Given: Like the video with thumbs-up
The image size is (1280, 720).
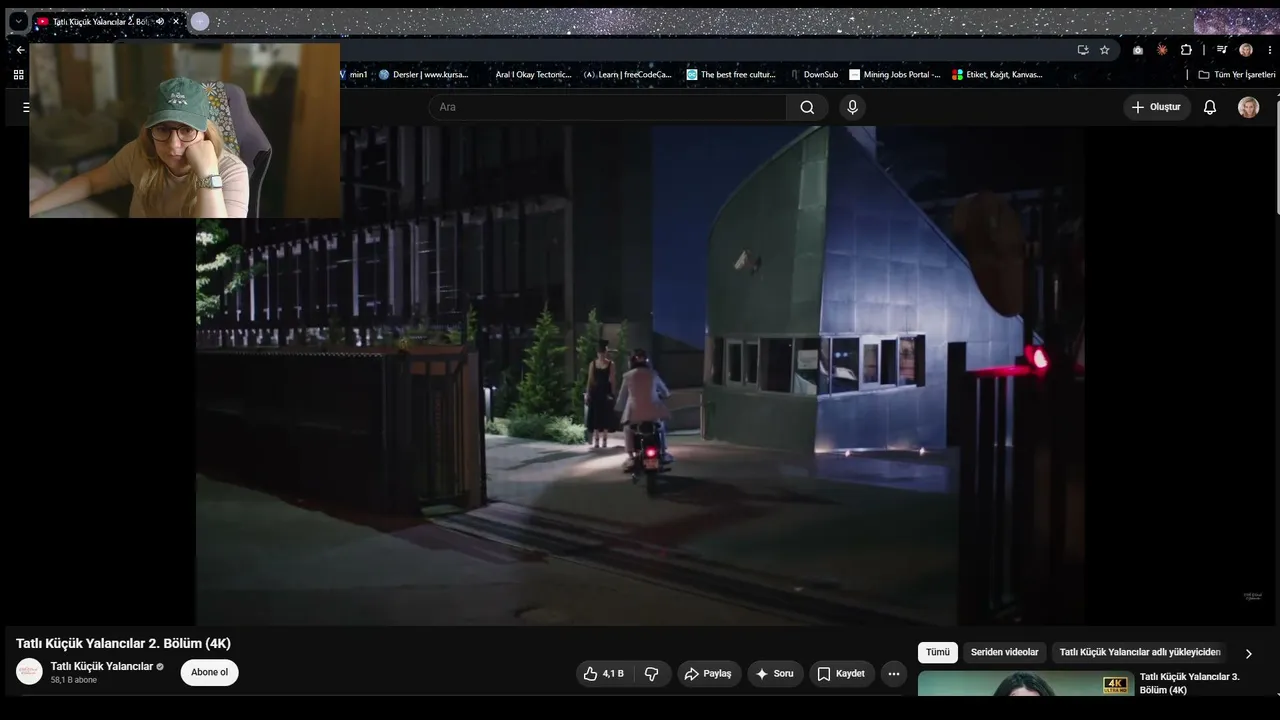Looking at the screenshot, I should coord(605,674).
